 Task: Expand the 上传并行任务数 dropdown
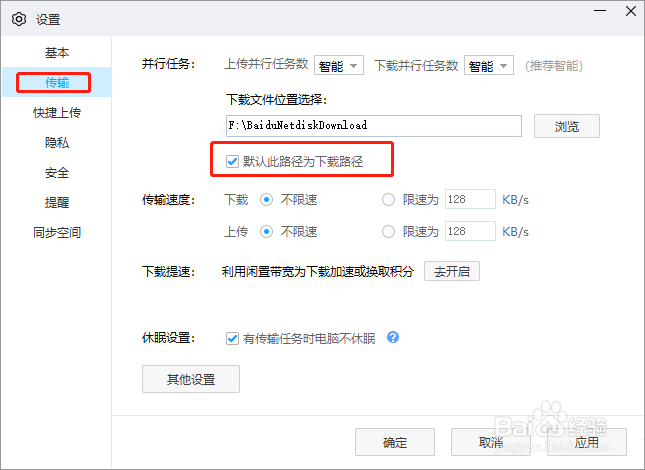click(x=339, y=65)
